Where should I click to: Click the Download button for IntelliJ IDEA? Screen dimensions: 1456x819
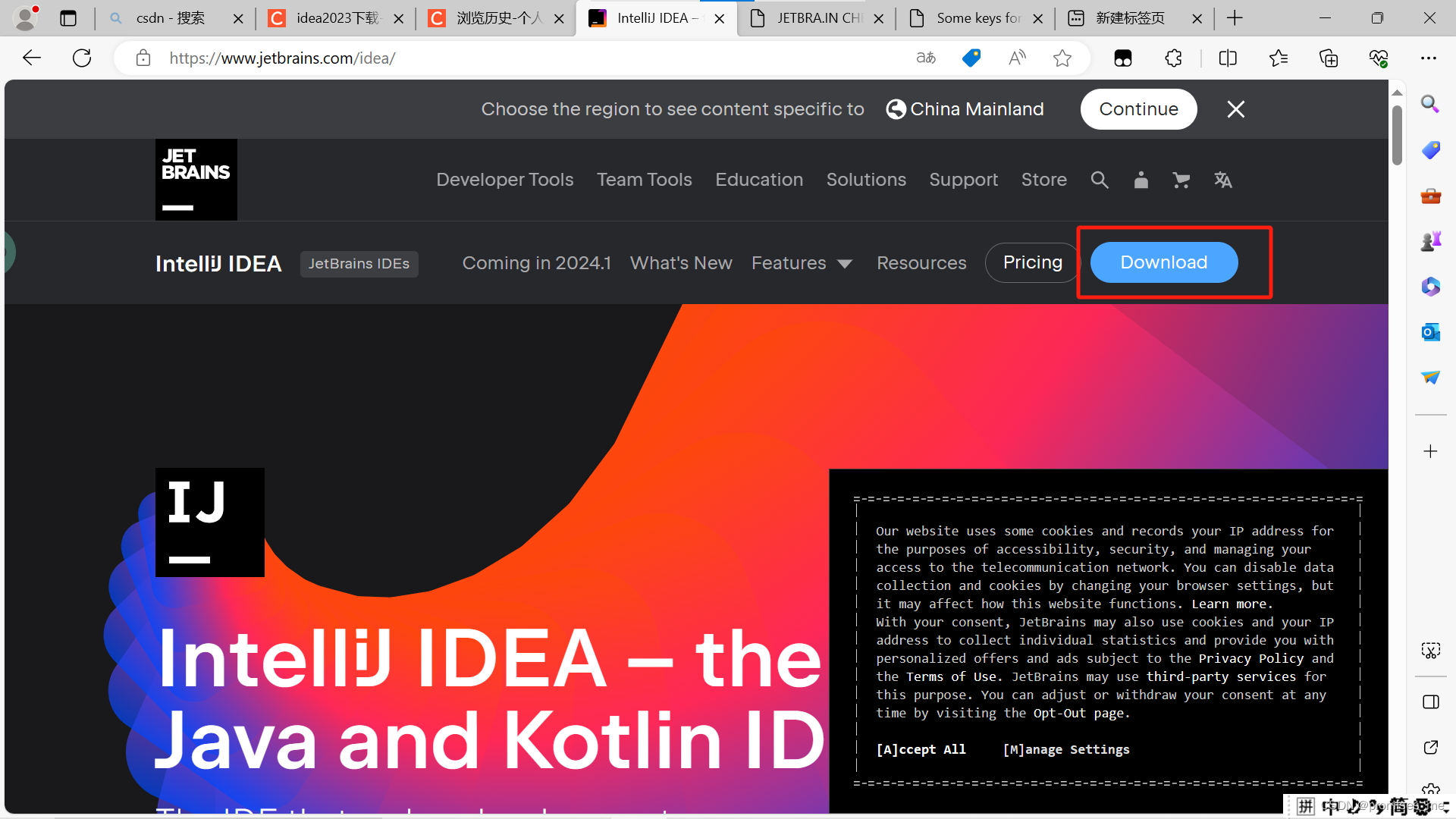1163,262
